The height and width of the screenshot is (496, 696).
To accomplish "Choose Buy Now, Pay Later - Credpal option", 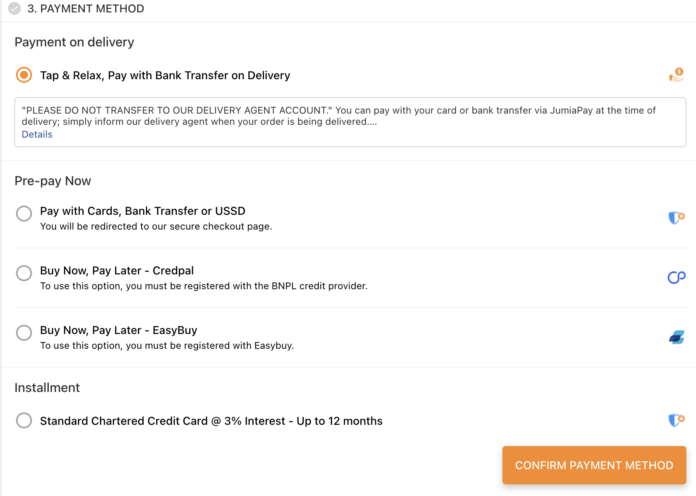I will (24, 273).
